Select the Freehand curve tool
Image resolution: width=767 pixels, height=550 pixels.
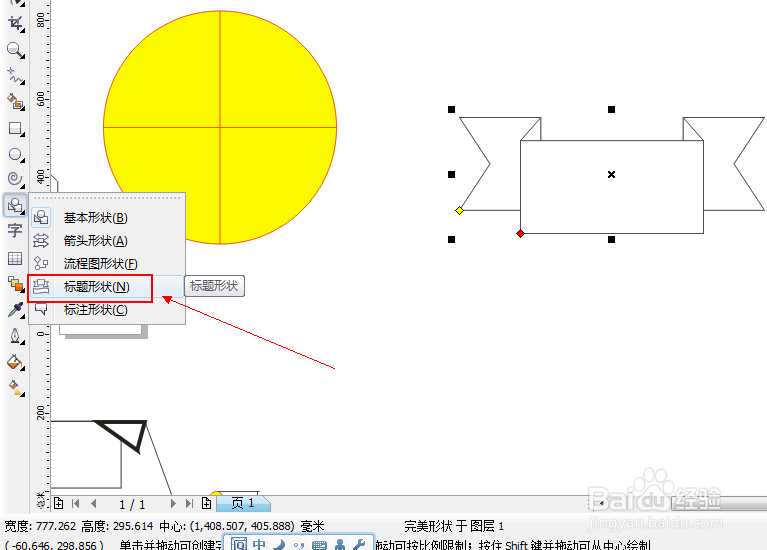(x=15, y=76)
